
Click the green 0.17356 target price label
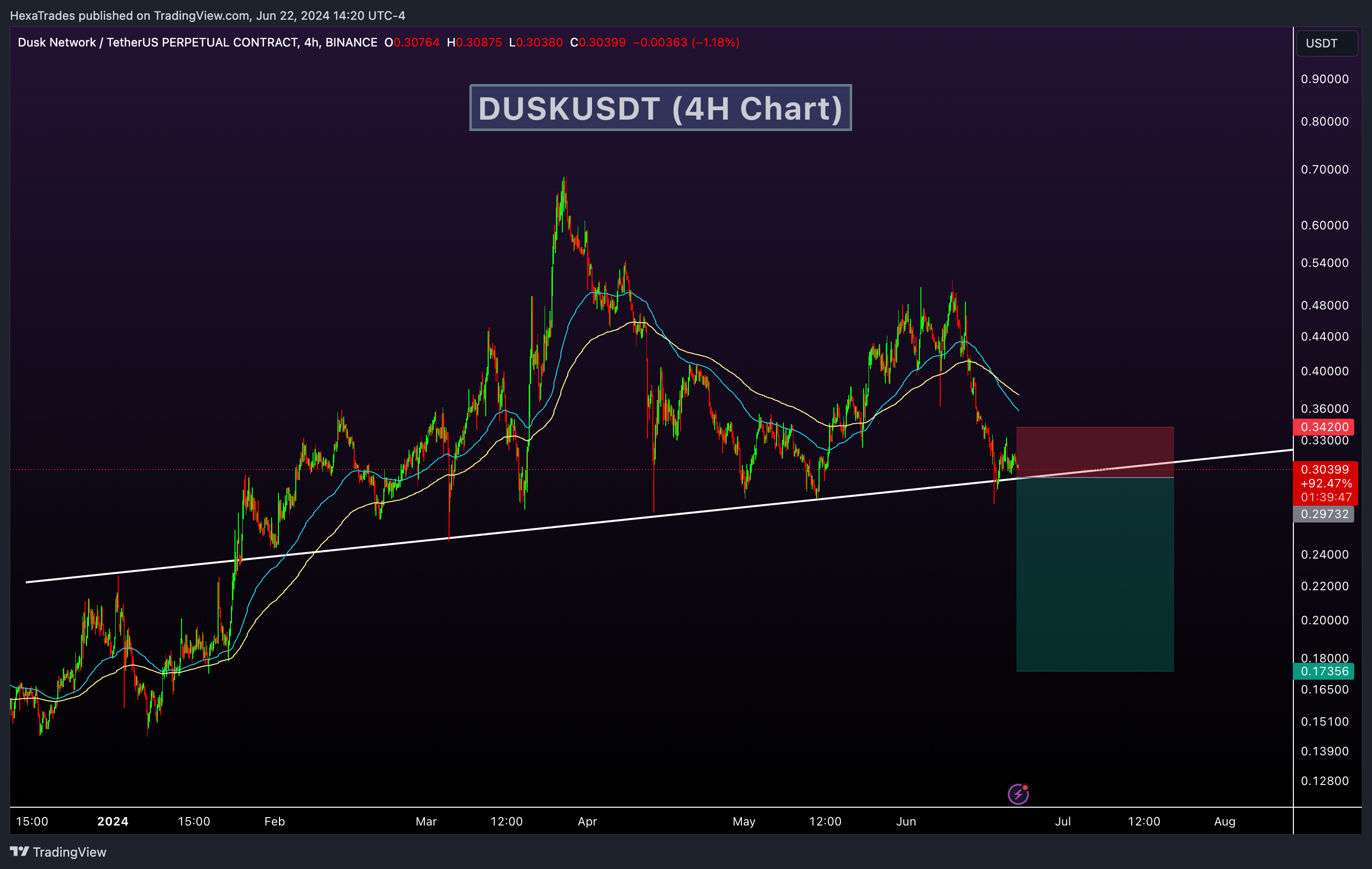[x=1325, y=671]
